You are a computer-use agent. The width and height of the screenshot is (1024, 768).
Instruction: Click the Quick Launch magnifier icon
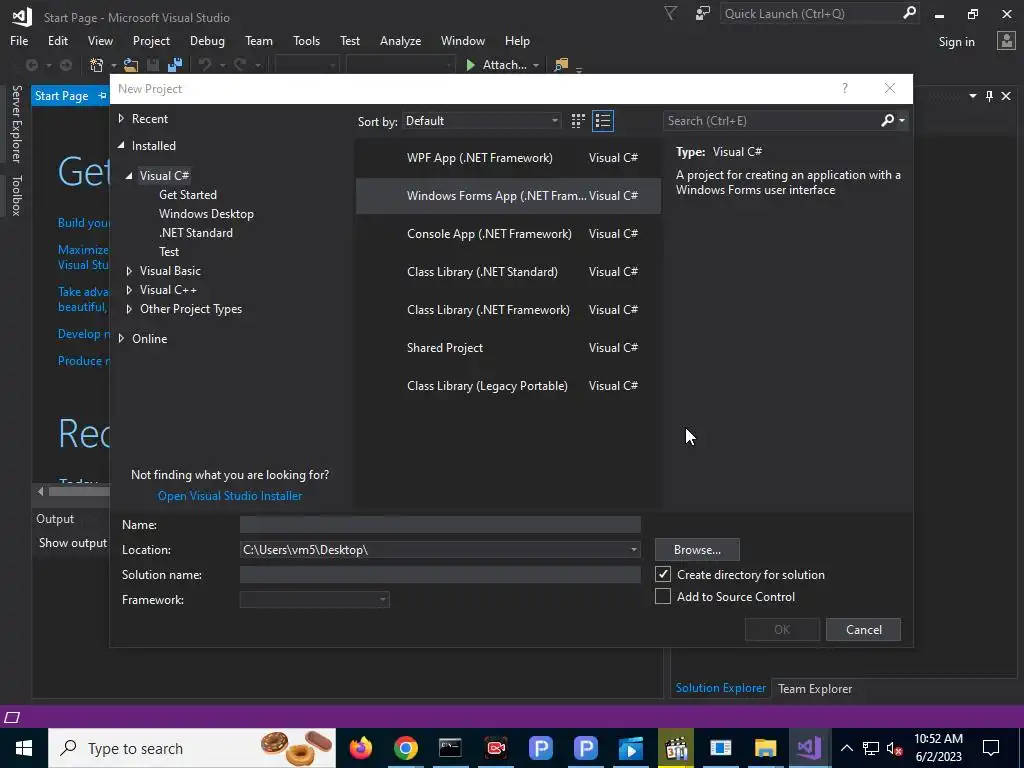909,13
